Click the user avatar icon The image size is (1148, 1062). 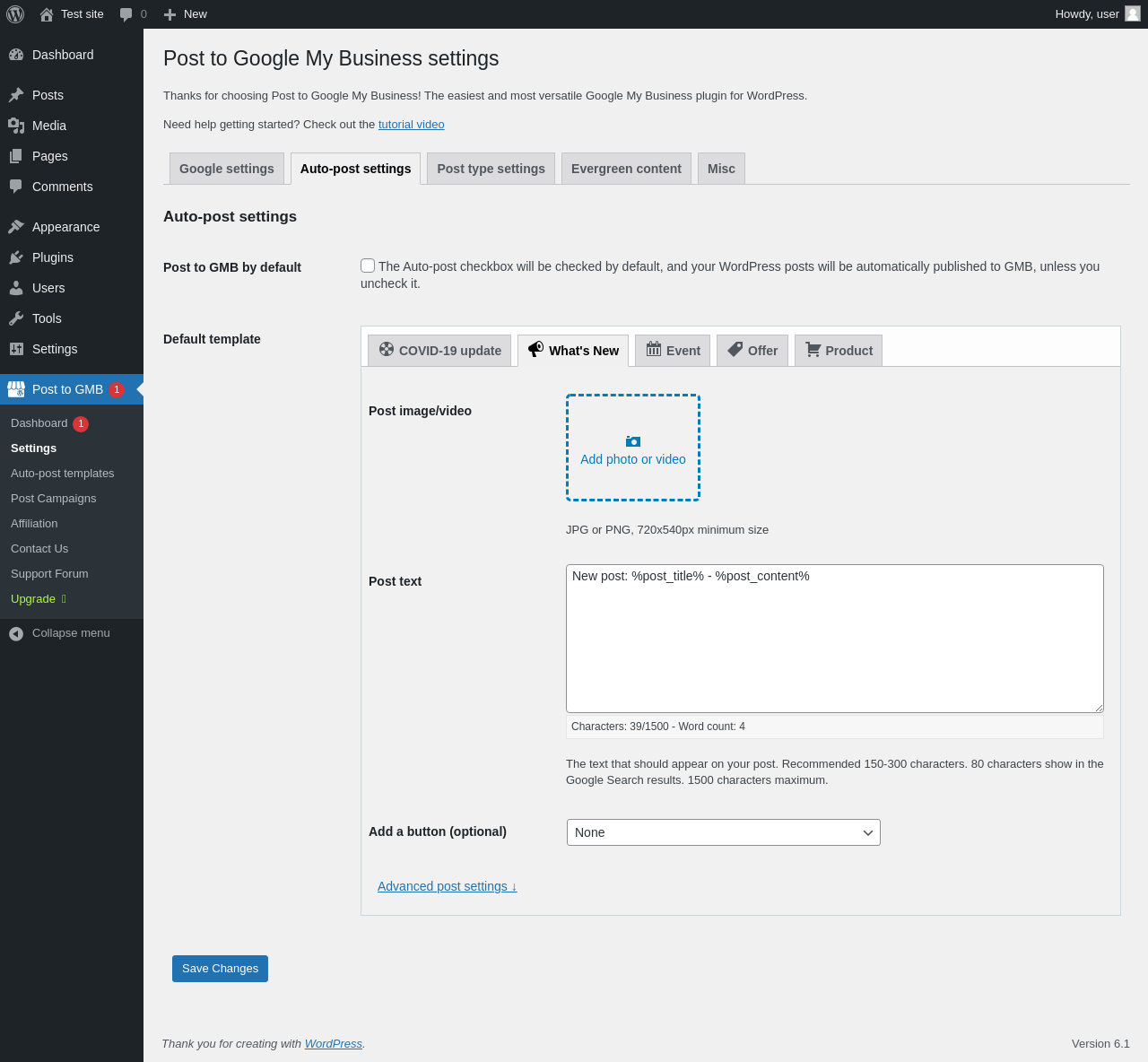click(x=1133, y=13)
